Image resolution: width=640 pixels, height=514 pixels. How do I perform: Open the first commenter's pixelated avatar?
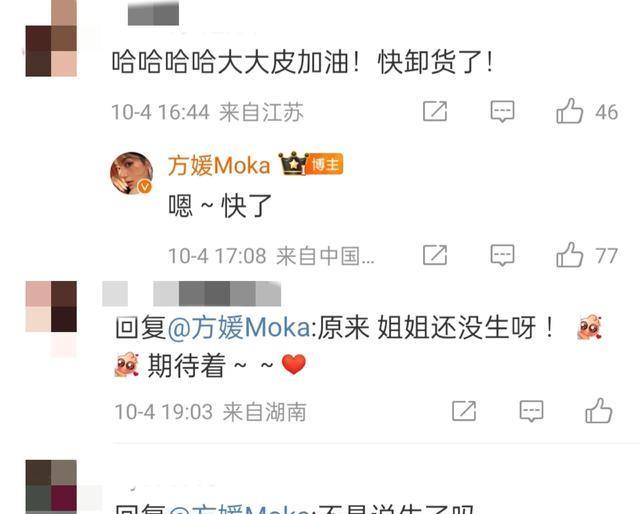click(x=51, y=38)
